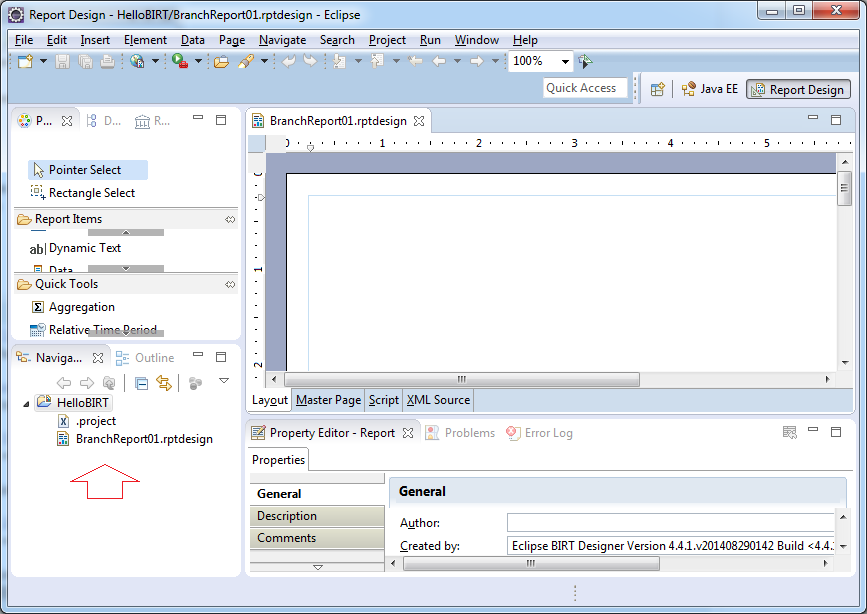Select the Comments property category
The height and width of the screenshot is (614, 867).
point(317,538)
